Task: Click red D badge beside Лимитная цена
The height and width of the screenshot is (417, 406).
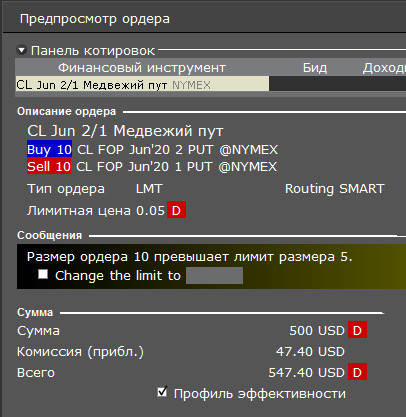Action: click(176, 210)
